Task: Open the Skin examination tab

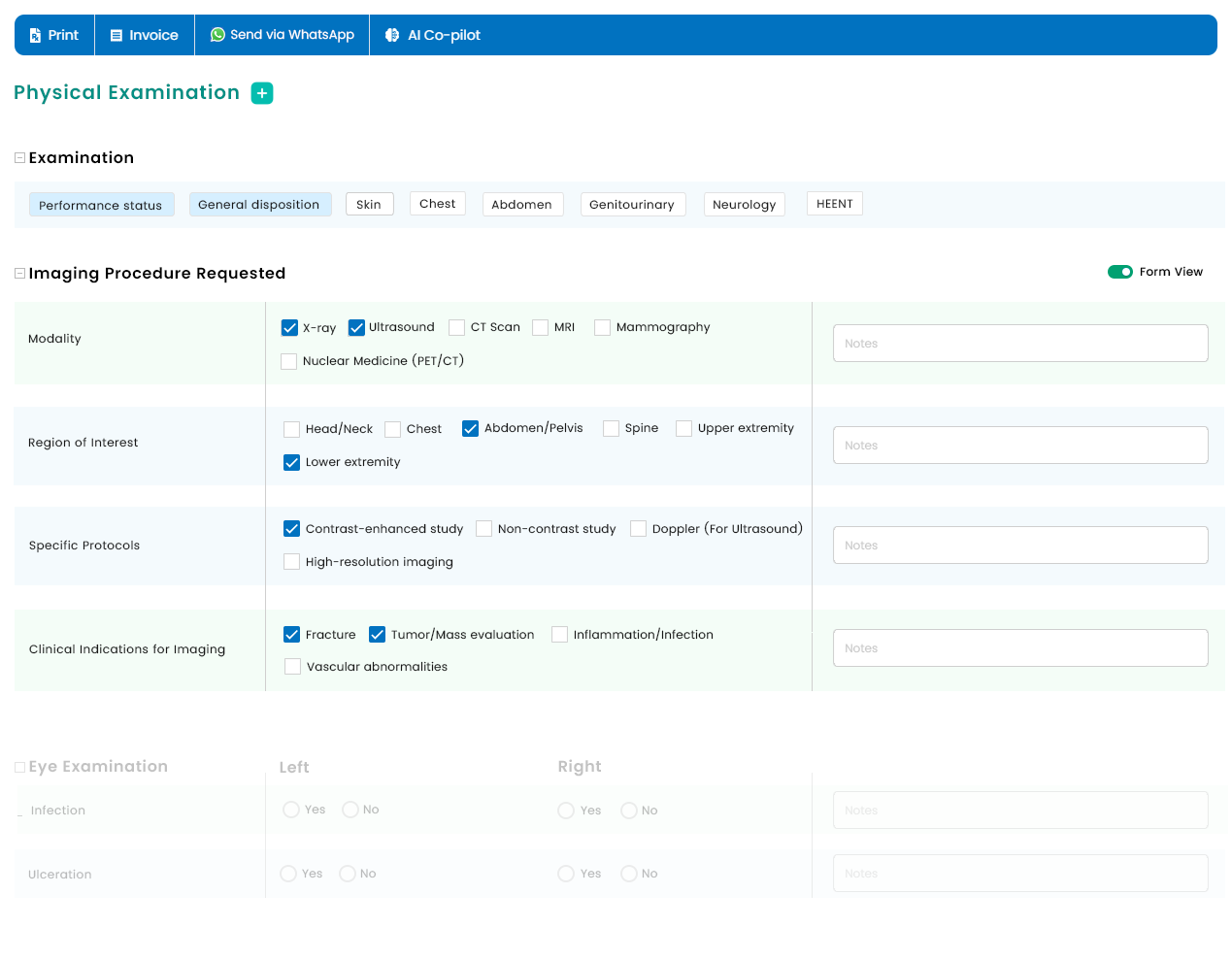Action: pyautogui.click(x=370, y=204)
